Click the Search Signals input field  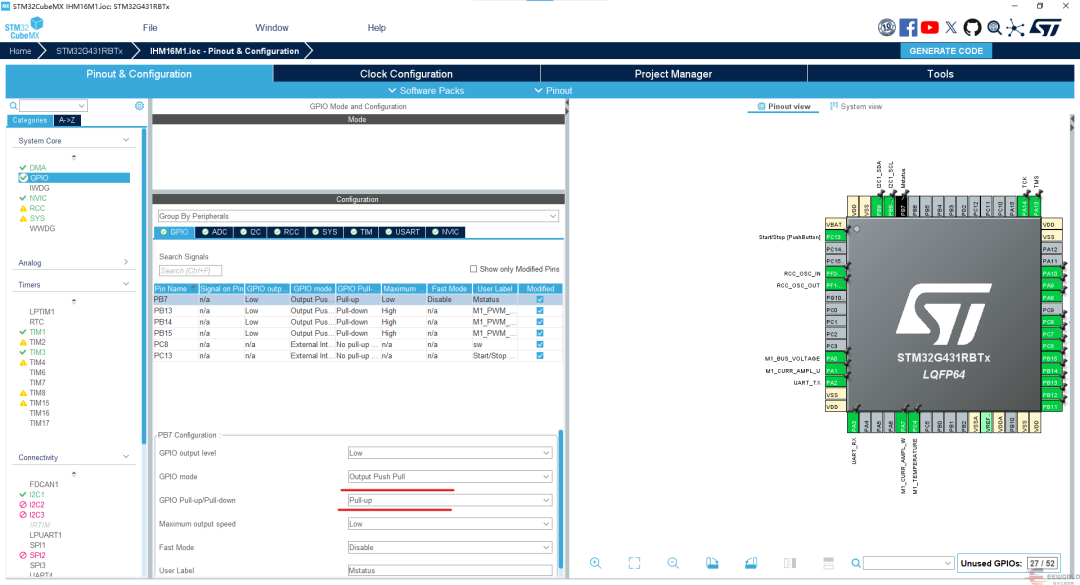click(190, 271)
